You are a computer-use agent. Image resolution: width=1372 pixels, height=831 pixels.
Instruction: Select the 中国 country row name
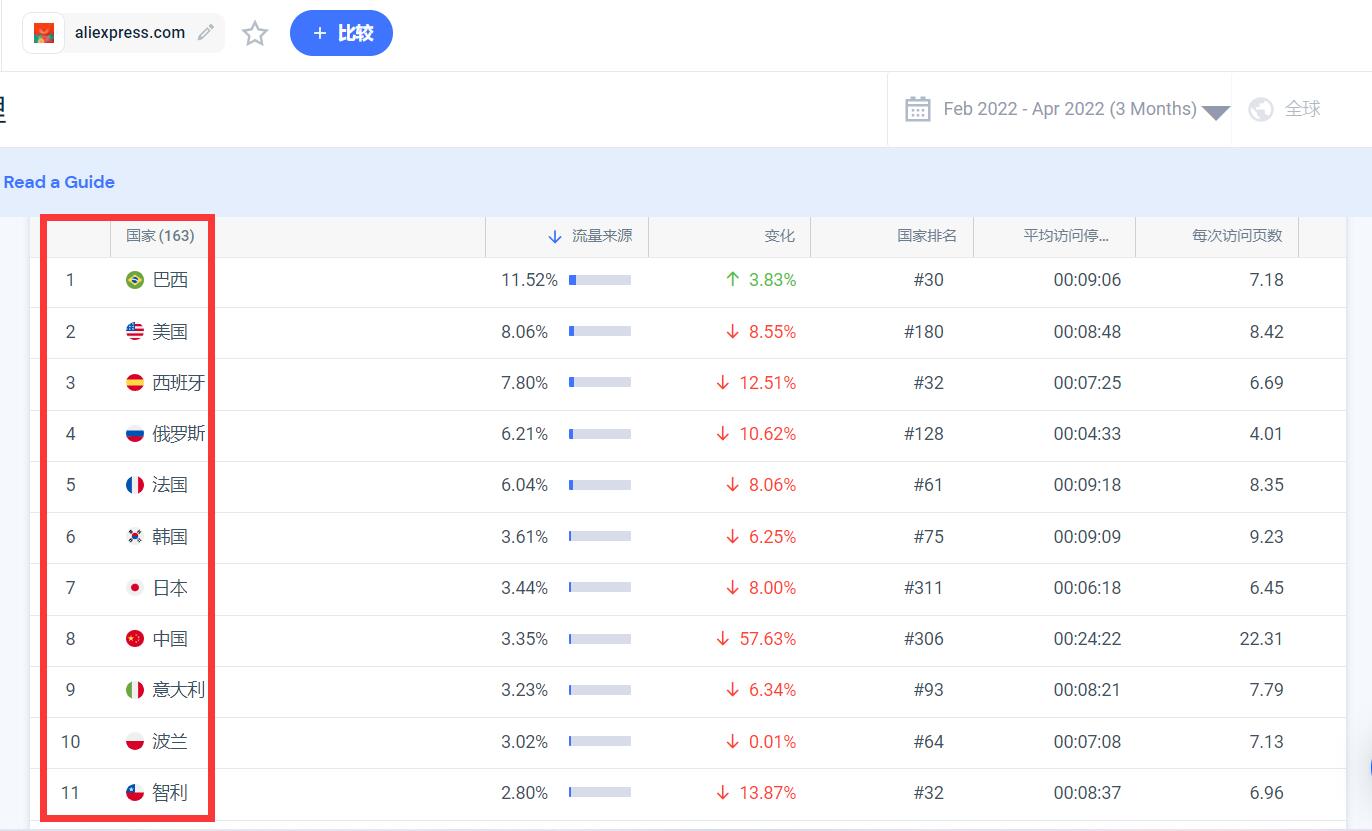coord(170,639)
